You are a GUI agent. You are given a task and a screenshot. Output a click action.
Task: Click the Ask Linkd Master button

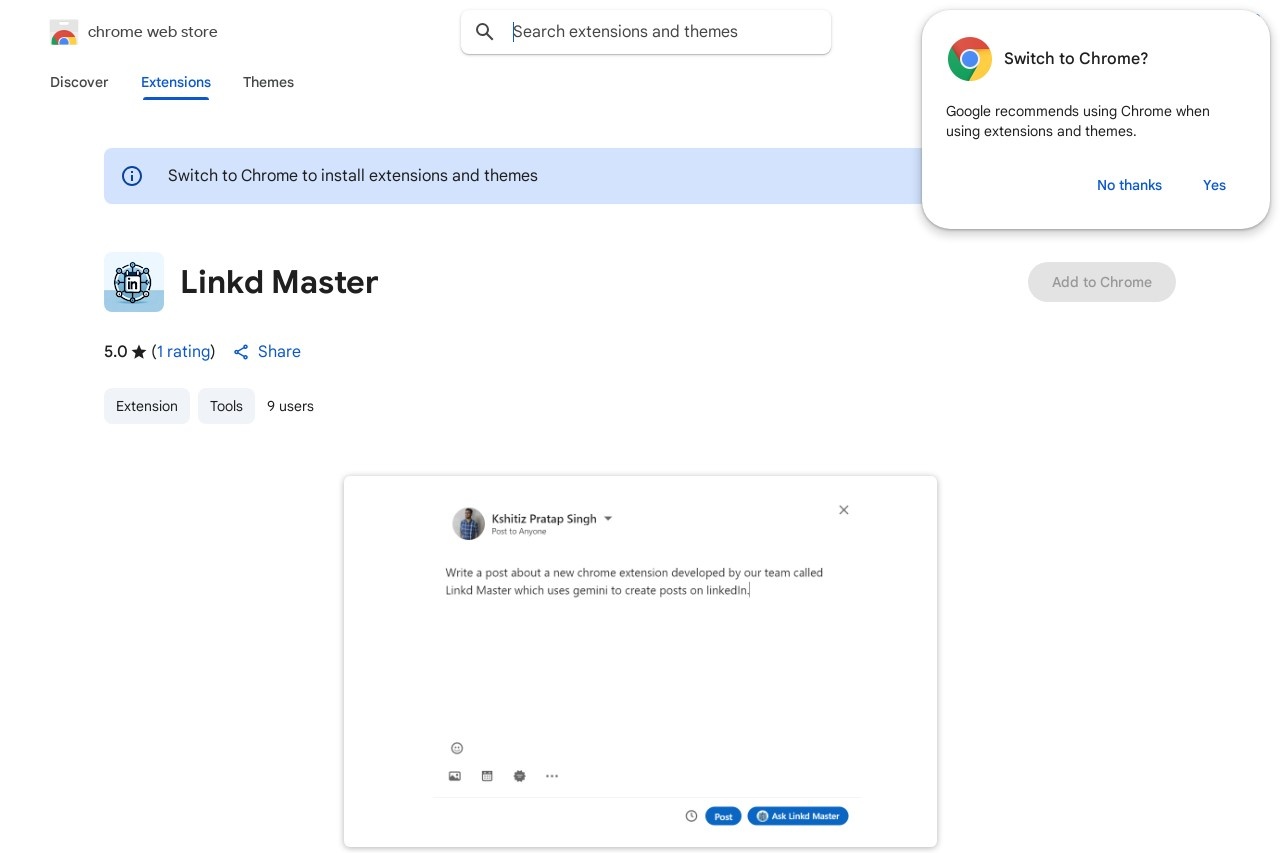pos(798,816)
